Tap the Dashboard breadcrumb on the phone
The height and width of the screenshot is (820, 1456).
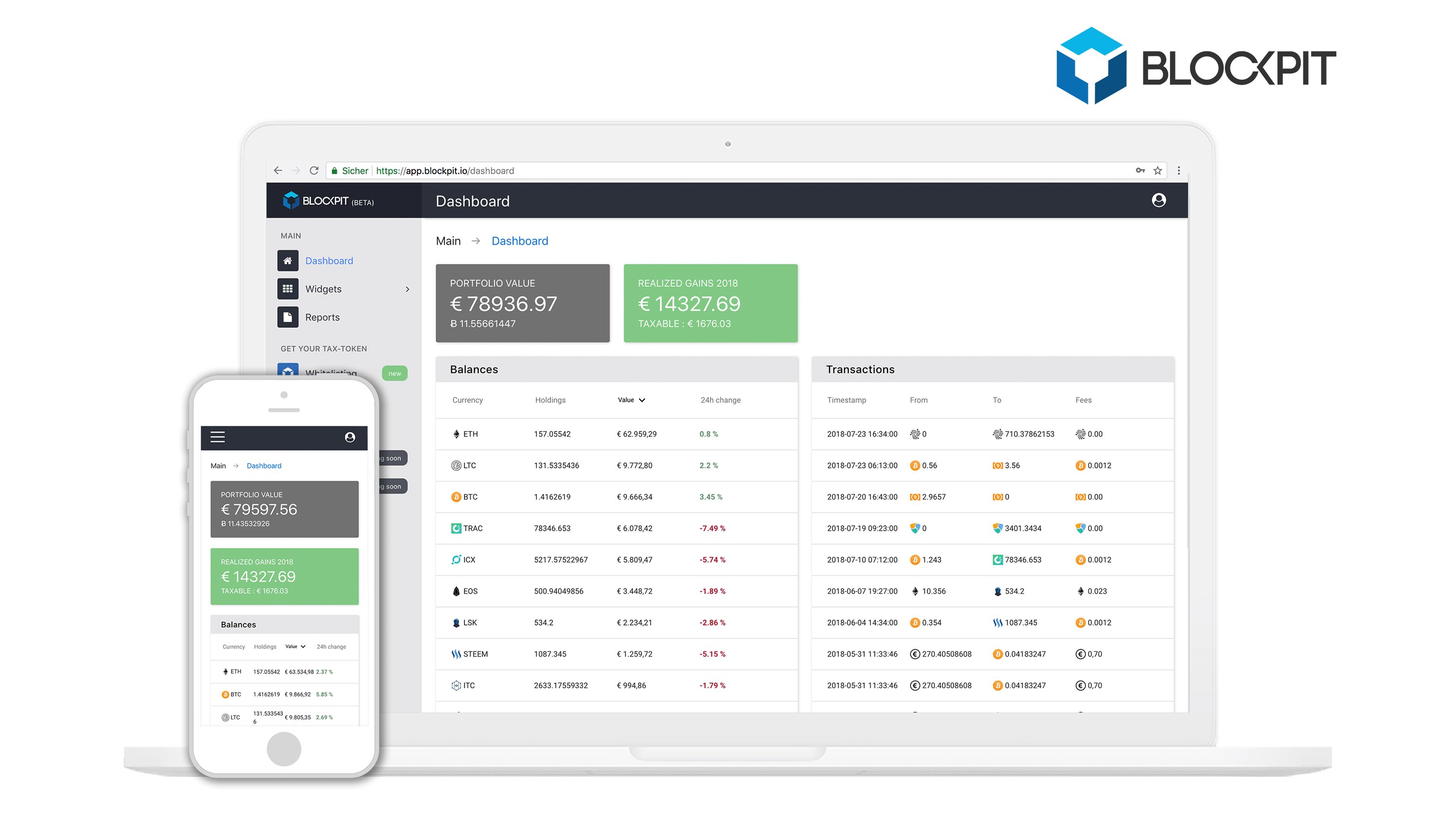point(264,466)
